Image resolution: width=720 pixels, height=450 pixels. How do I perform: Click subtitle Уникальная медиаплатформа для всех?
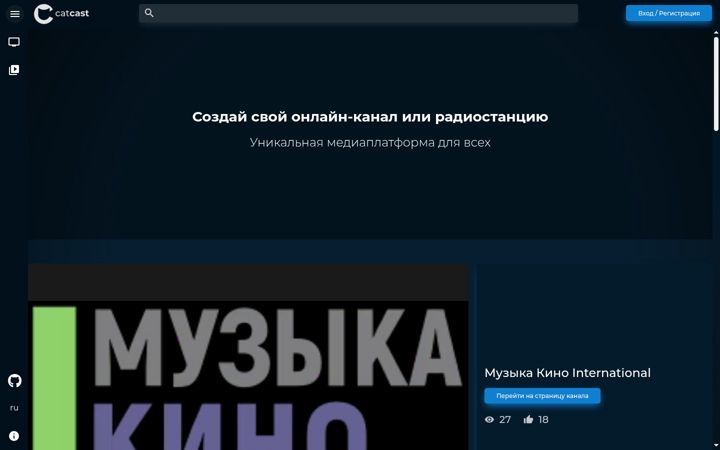pos(370,143)
